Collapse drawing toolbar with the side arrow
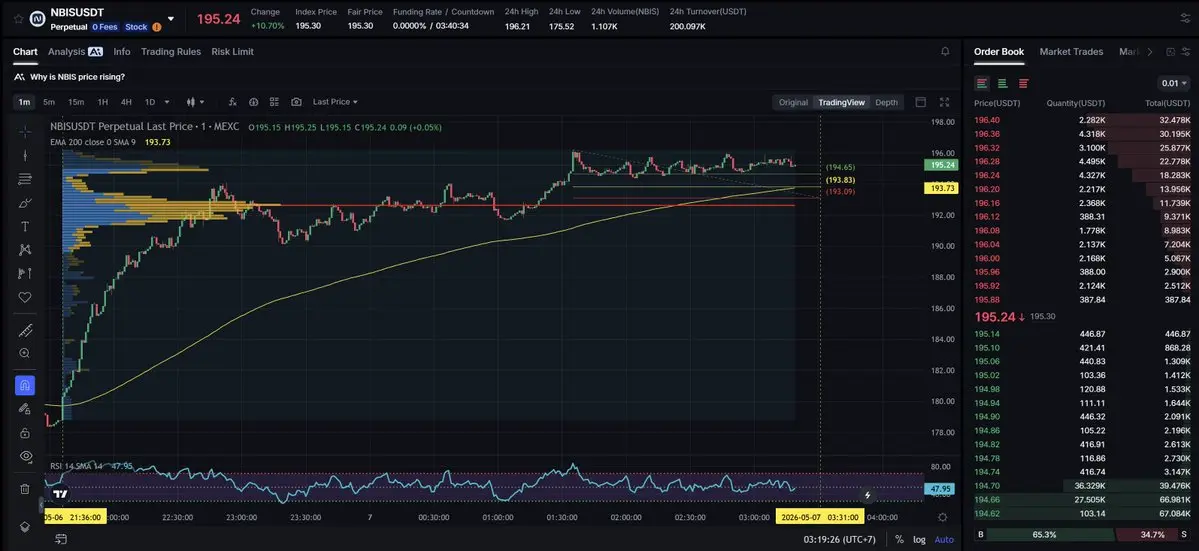Viewport: 1199px width, 551px height. click(x=41, y=505)
